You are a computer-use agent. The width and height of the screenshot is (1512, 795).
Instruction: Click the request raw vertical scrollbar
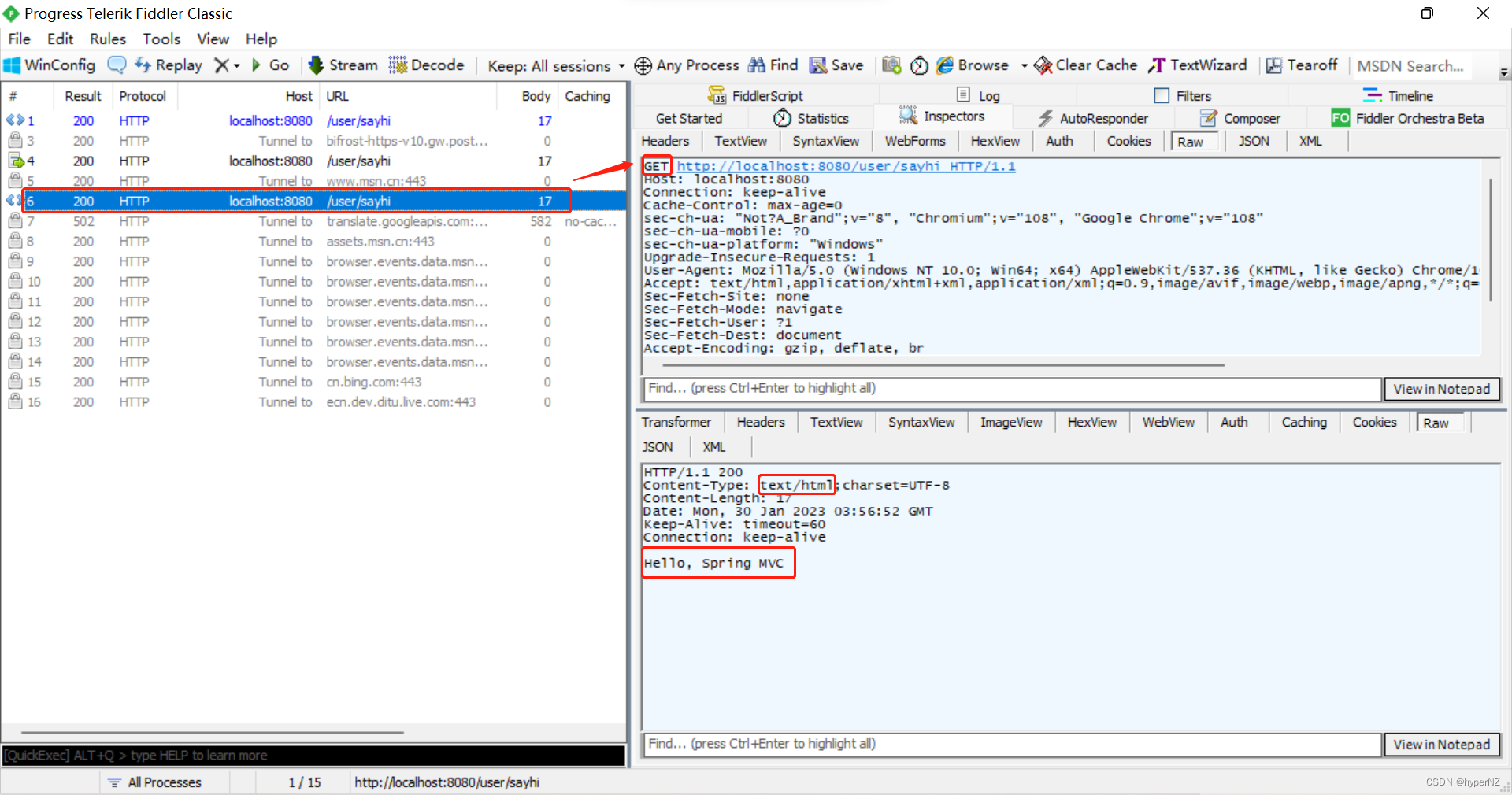pos(1491,239)
